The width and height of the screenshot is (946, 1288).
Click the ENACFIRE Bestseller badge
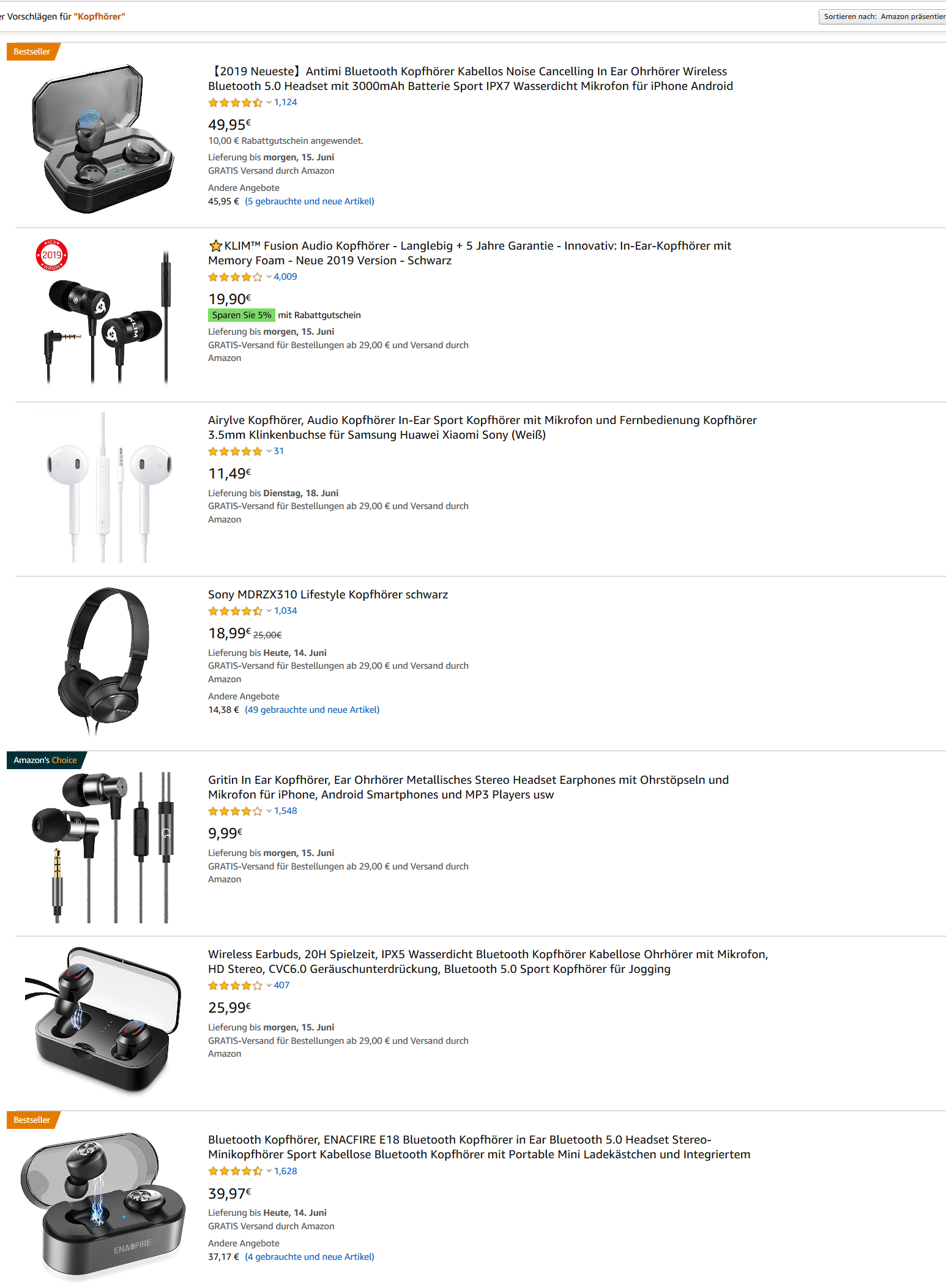pos(32,1120)
